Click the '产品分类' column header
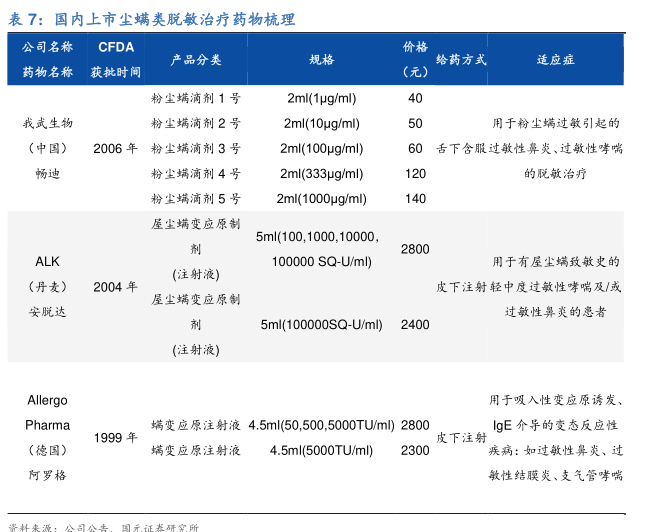Image resolution: width=648 pixels, height=532 pixels. [196, 59]
